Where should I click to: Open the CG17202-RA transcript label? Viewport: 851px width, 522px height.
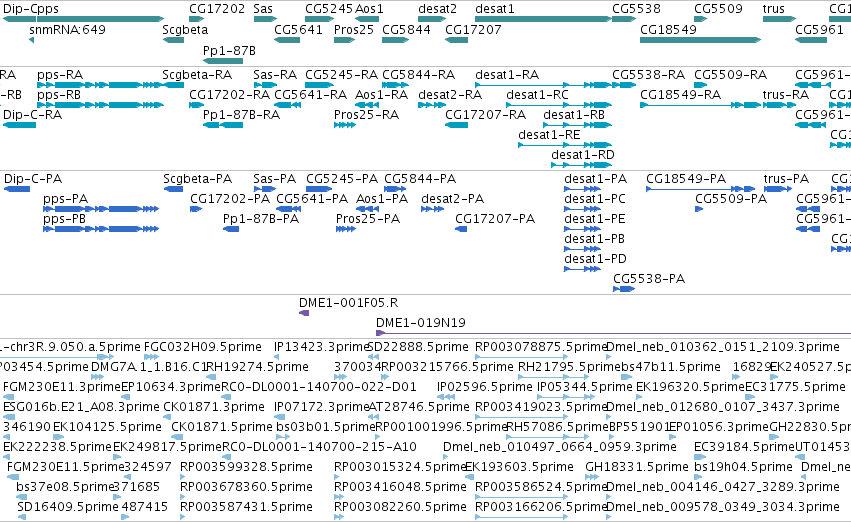[230, 95]
